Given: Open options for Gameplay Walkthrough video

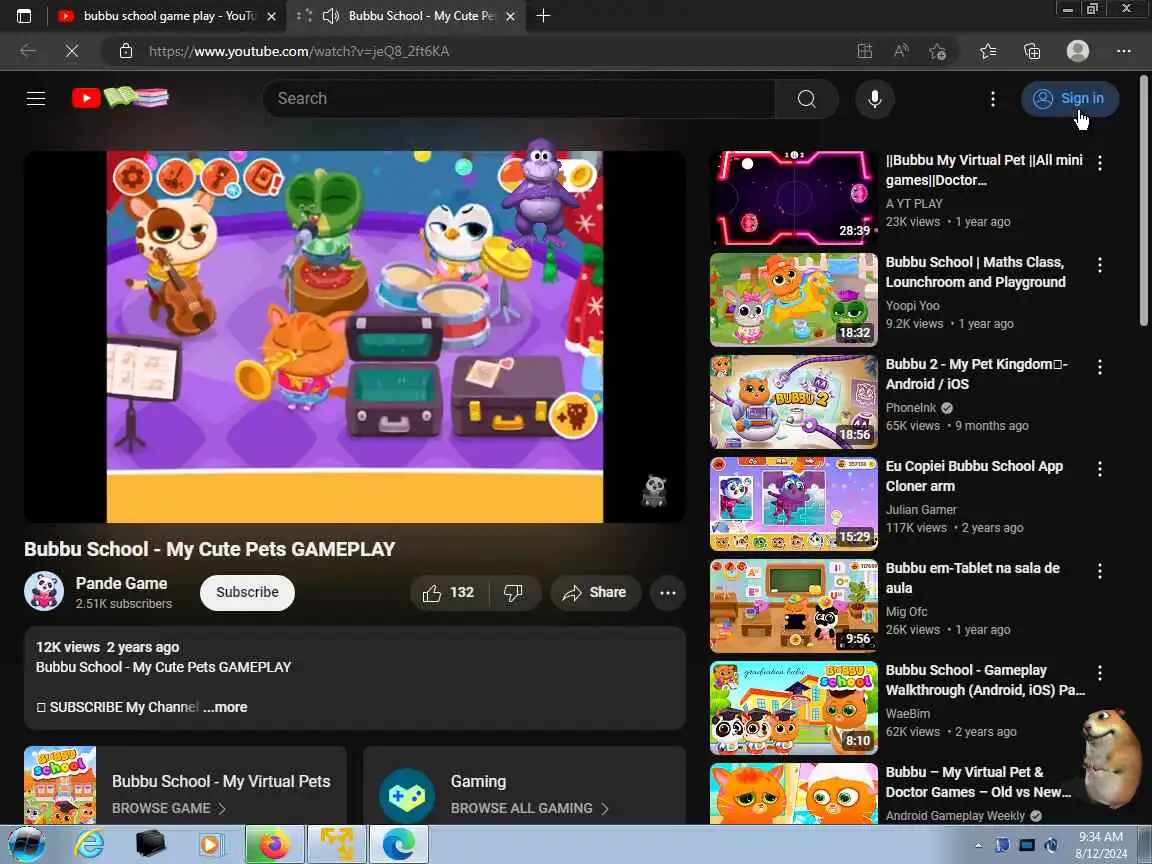Looking at the screenshot, I should click(1100, 673).
